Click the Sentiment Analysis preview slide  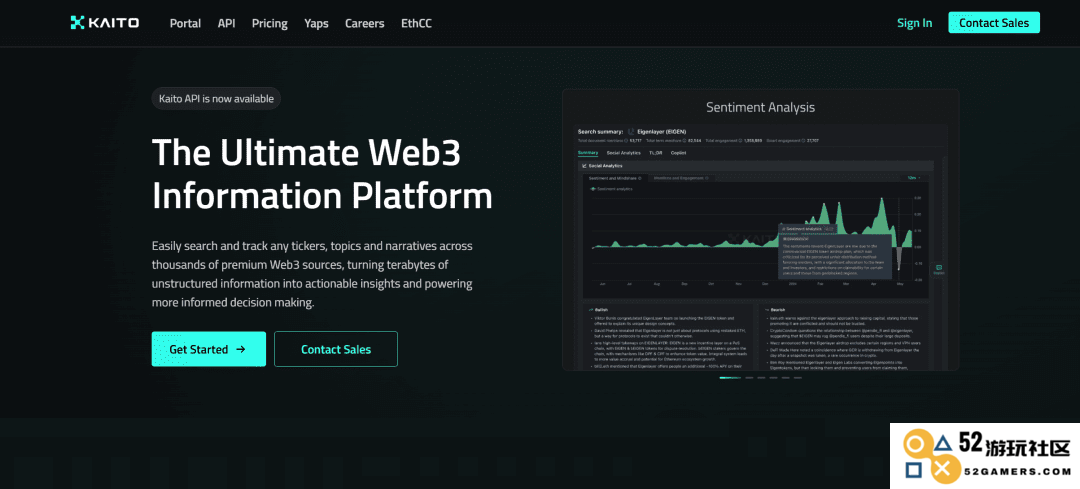pos(760,229)
